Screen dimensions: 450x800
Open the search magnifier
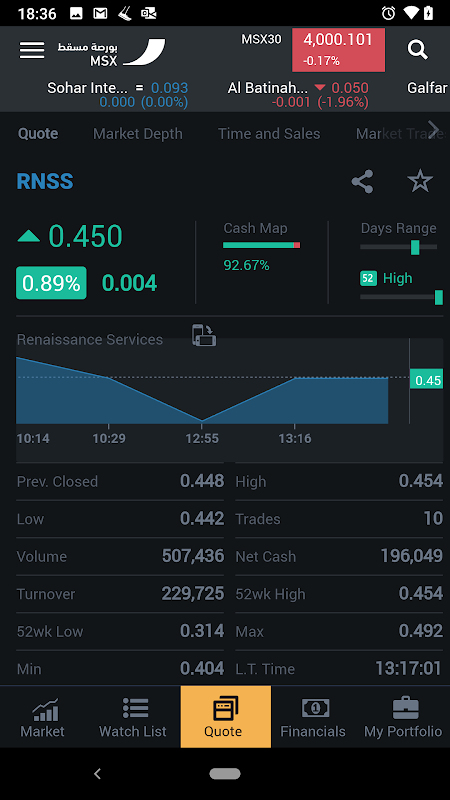[417, 50]
